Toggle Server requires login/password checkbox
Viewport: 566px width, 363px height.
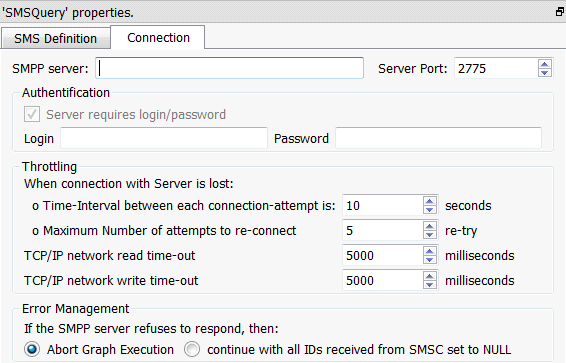click(32, 114)
